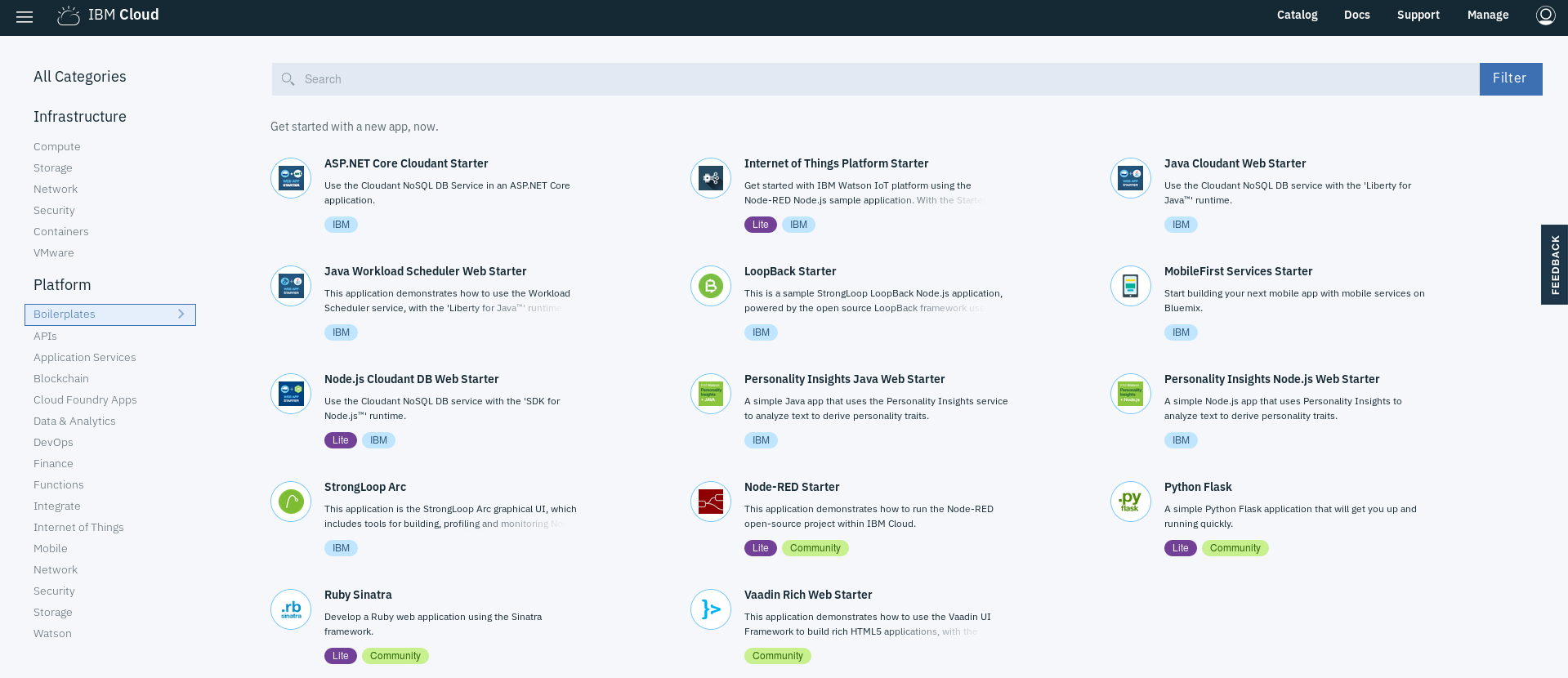The image size is (1568, 678).
Task: Select the Cloud Foundry Apps category
Action: pyautogui.click(x=85, y=400)
